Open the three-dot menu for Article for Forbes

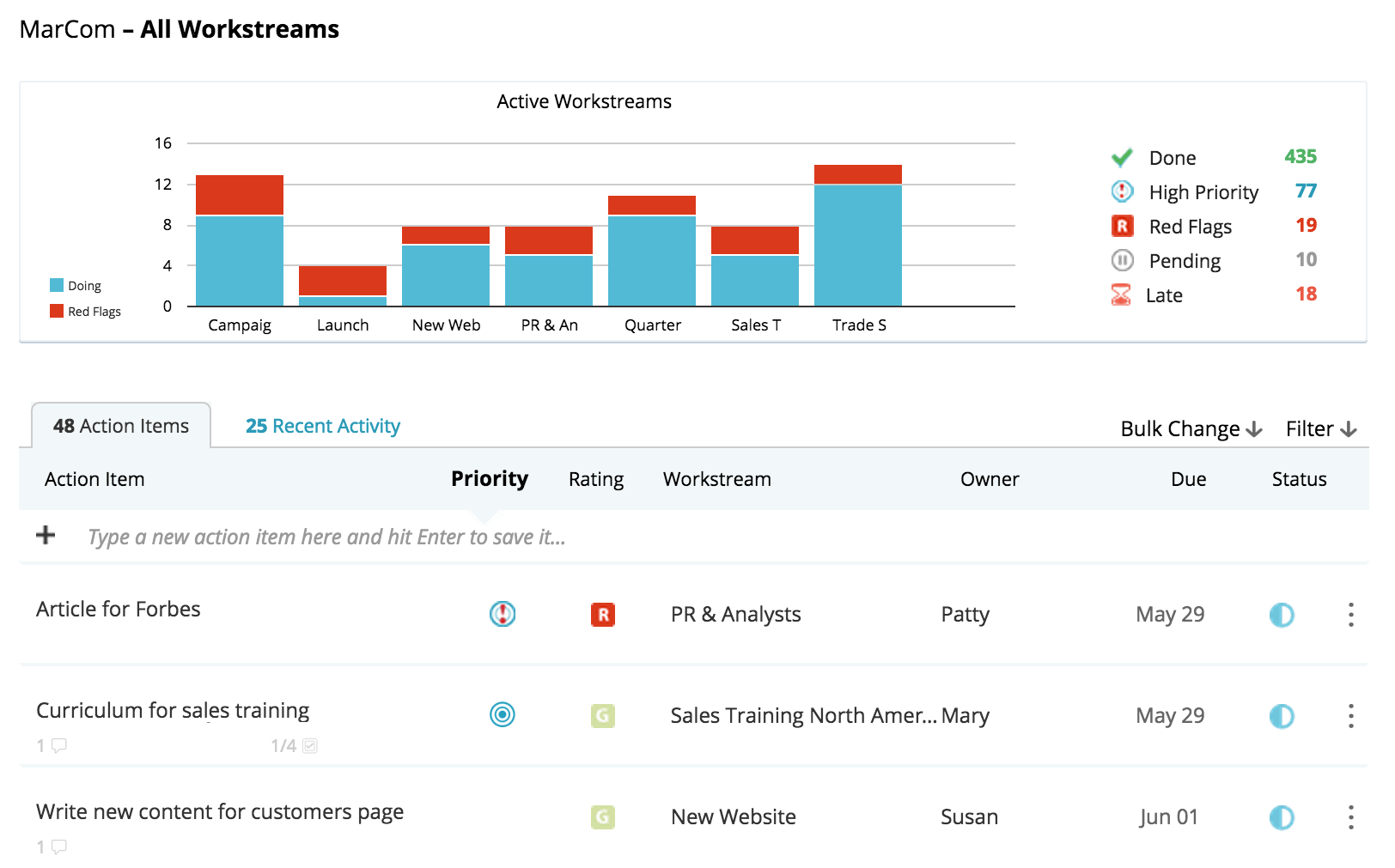pos(1351,615)
